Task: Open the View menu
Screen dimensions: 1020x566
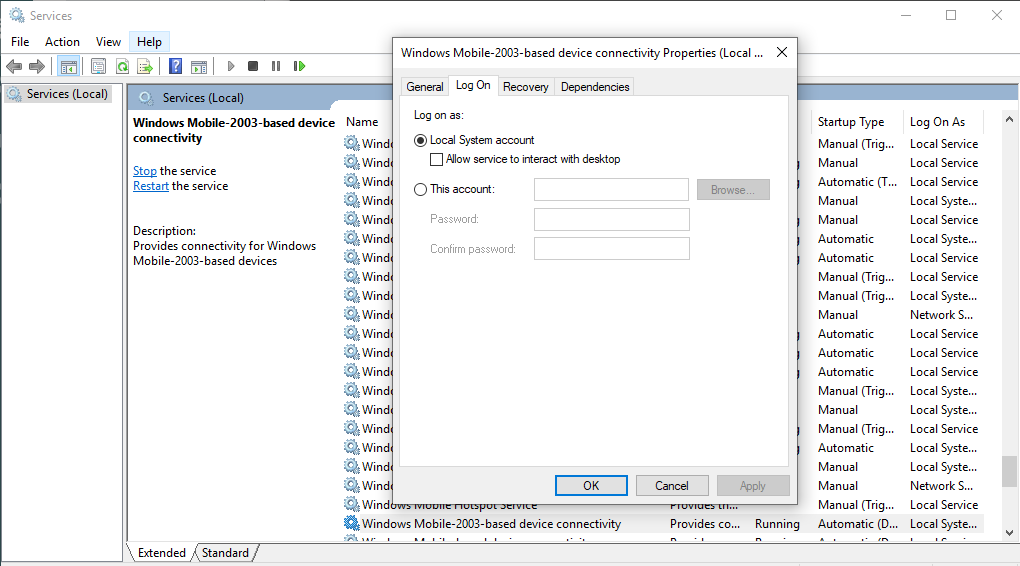Action: pos(108,42)
